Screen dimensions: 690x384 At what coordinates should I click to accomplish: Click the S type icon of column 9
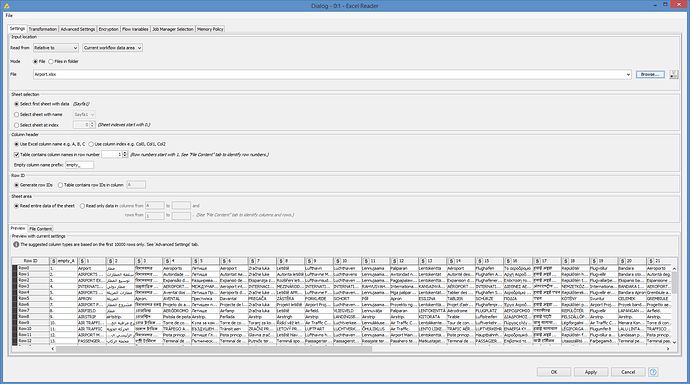pyautogui.click(x=309, y=261)
